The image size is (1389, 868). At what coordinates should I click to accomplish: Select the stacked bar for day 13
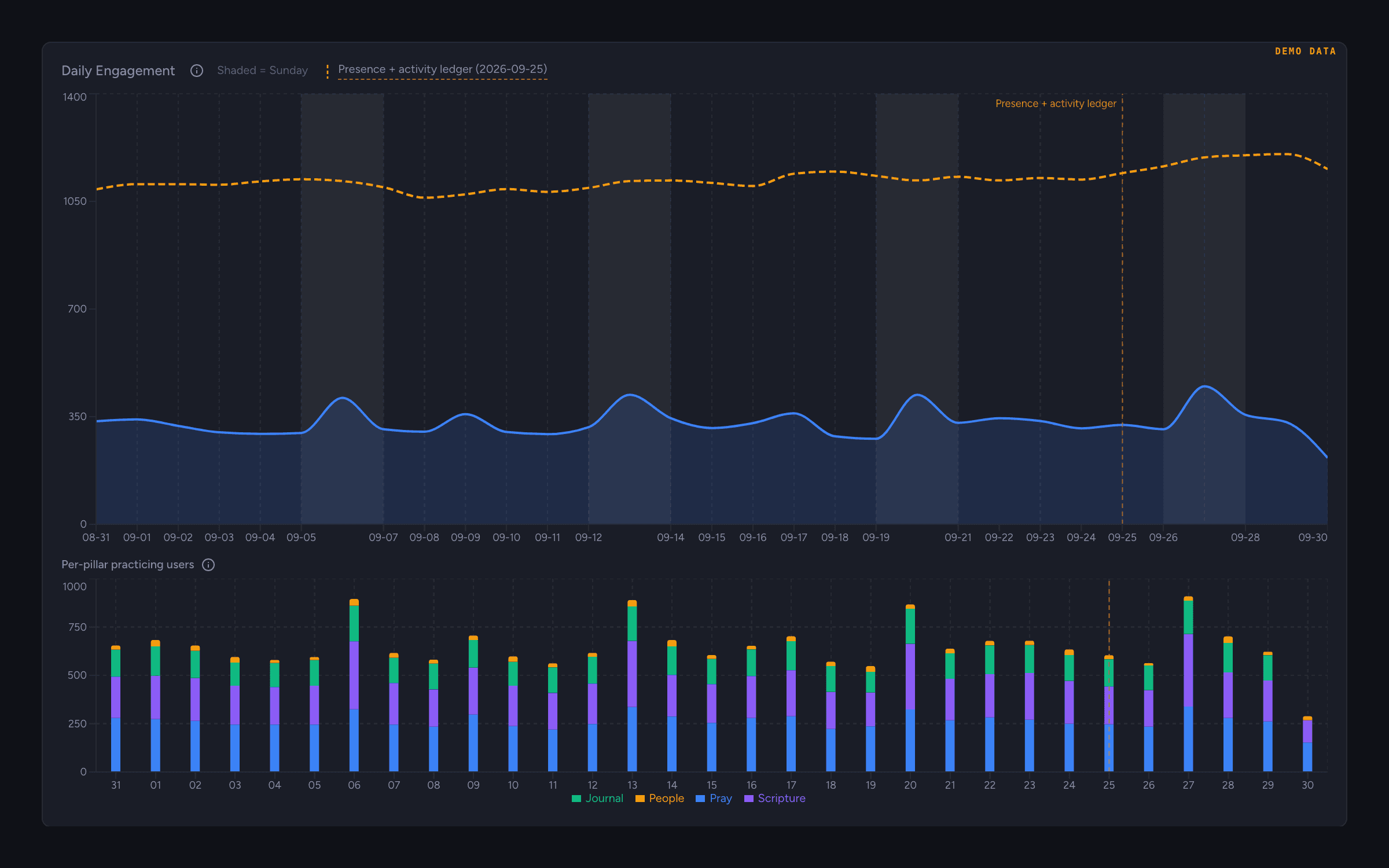632,686
